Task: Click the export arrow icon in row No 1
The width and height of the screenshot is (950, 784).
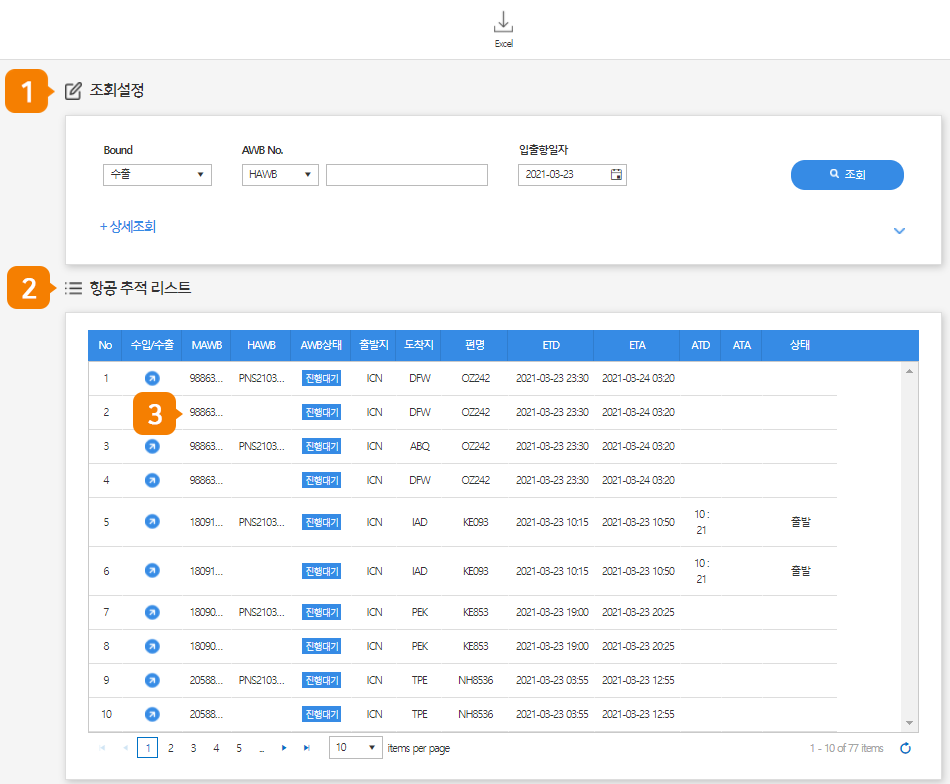Action: click(x=152, y=378)
